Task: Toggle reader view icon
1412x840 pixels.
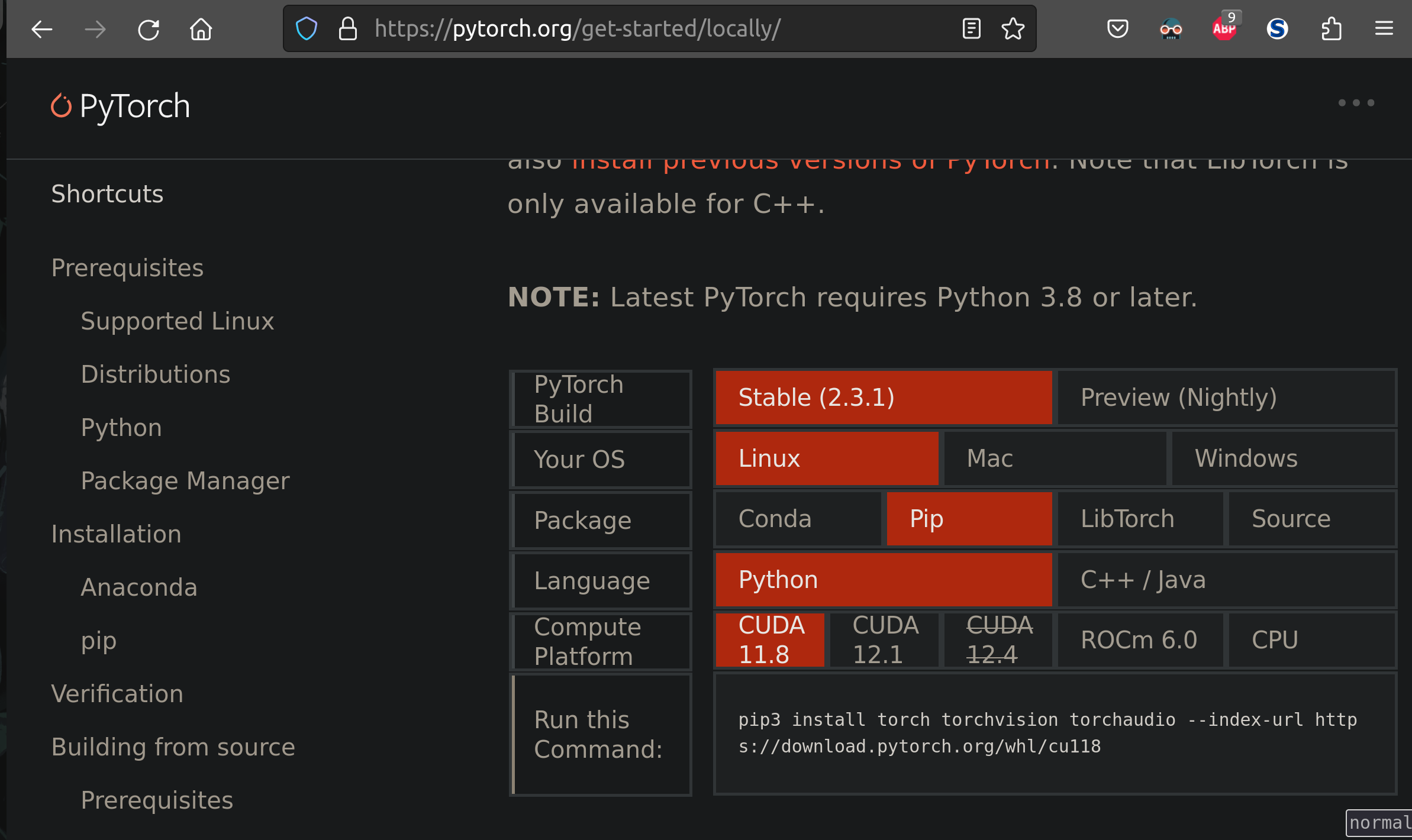Action: 971,28
